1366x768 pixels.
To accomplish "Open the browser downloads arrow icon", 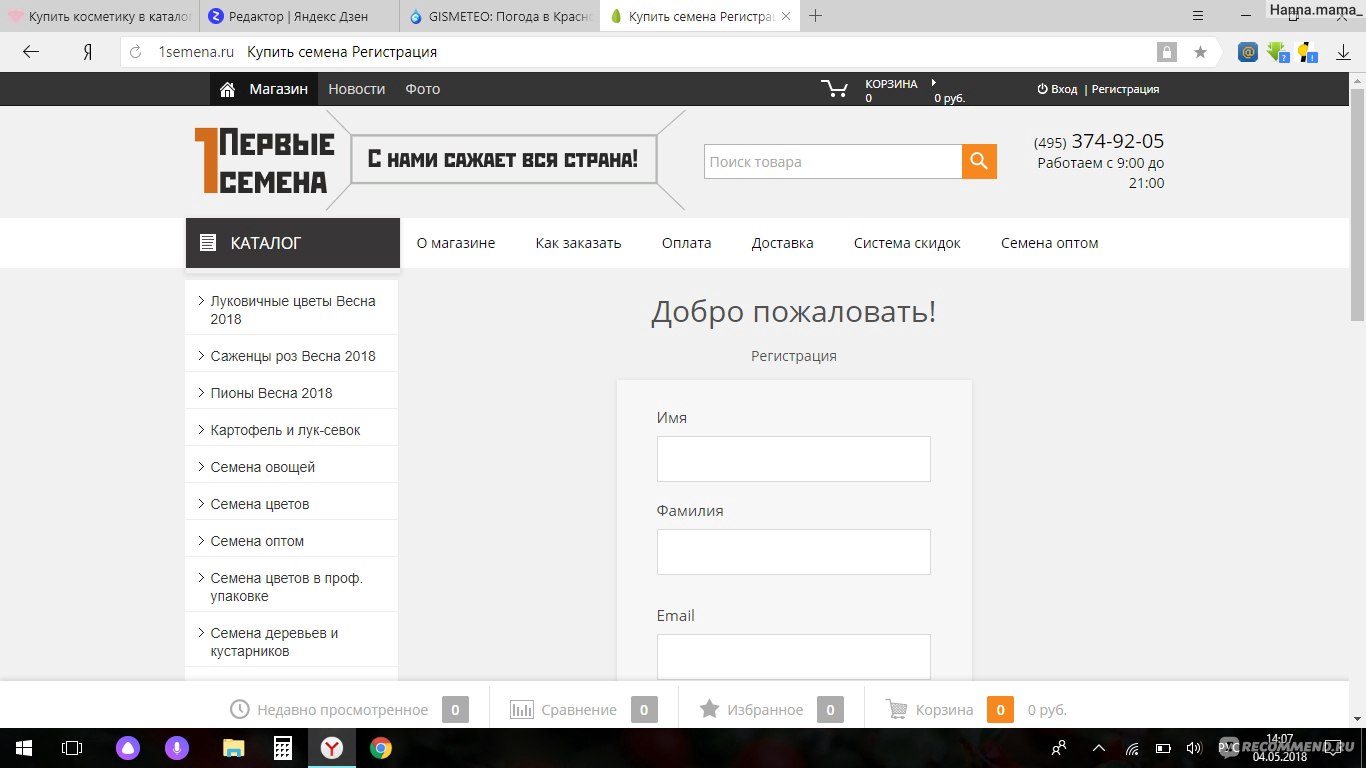I will point(1344,52).
